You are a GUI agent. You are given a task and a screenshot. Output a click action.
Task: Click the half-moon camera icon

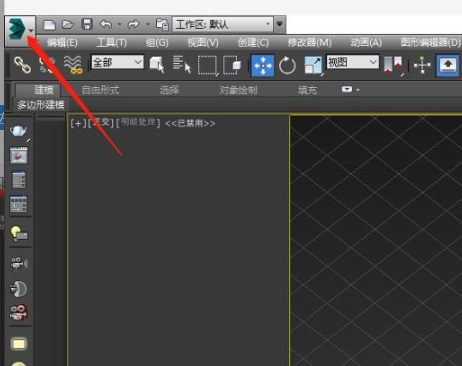pyautogui.click(x=19, y=289)
